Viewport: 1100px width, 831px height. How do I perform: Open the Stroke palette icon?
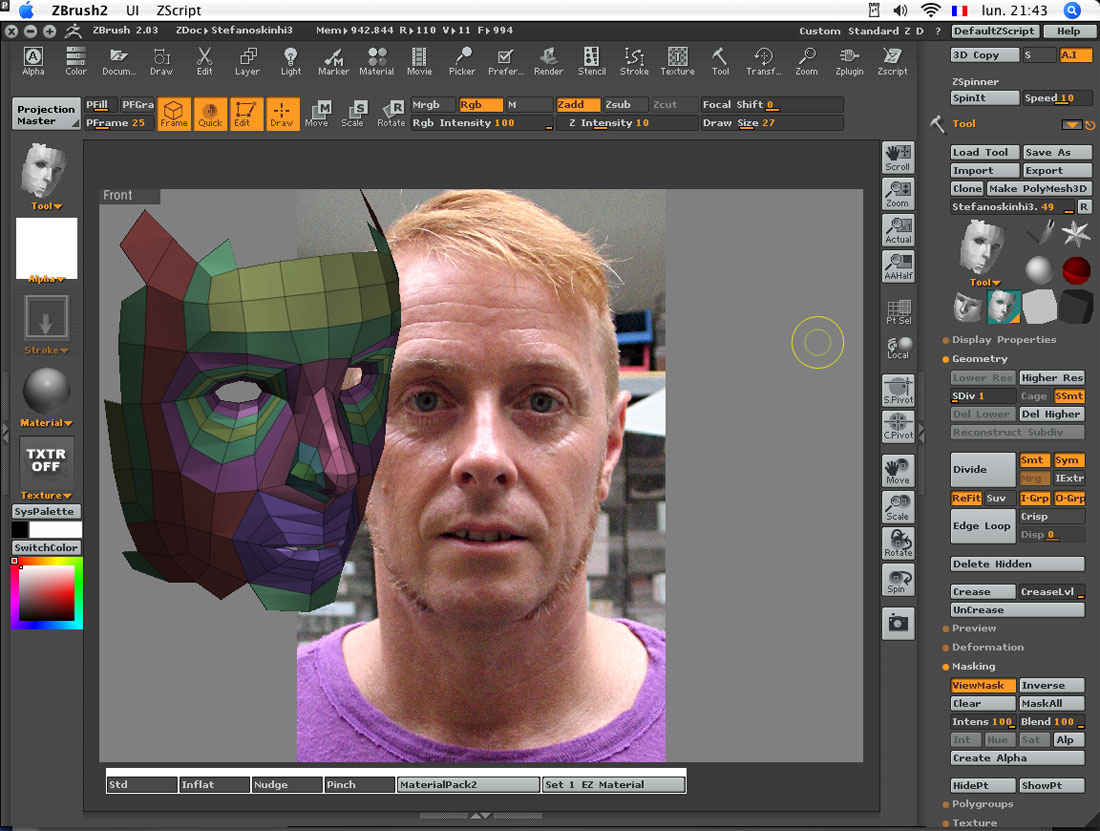click(634, 61)
